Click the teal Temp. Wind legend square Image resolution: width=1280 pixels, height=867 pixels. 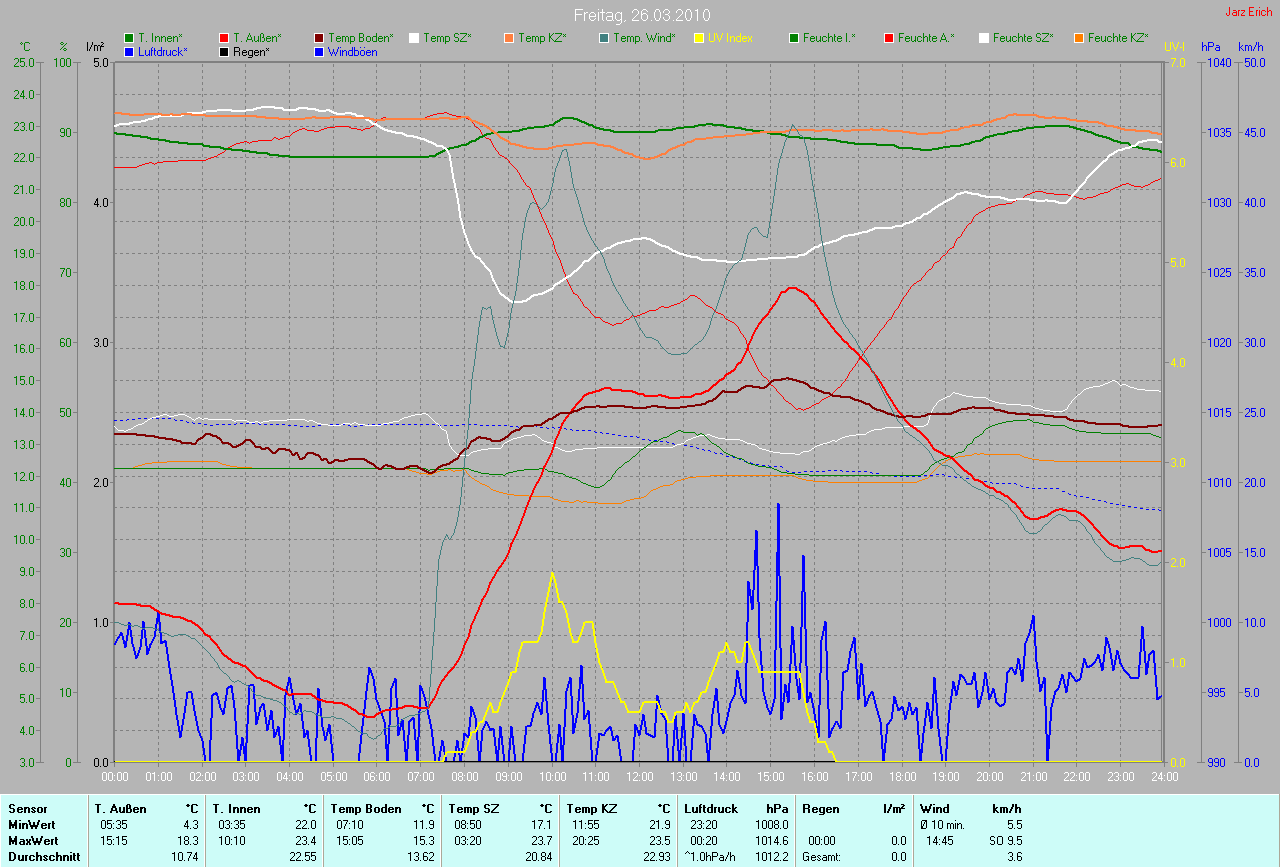(604, 38)
